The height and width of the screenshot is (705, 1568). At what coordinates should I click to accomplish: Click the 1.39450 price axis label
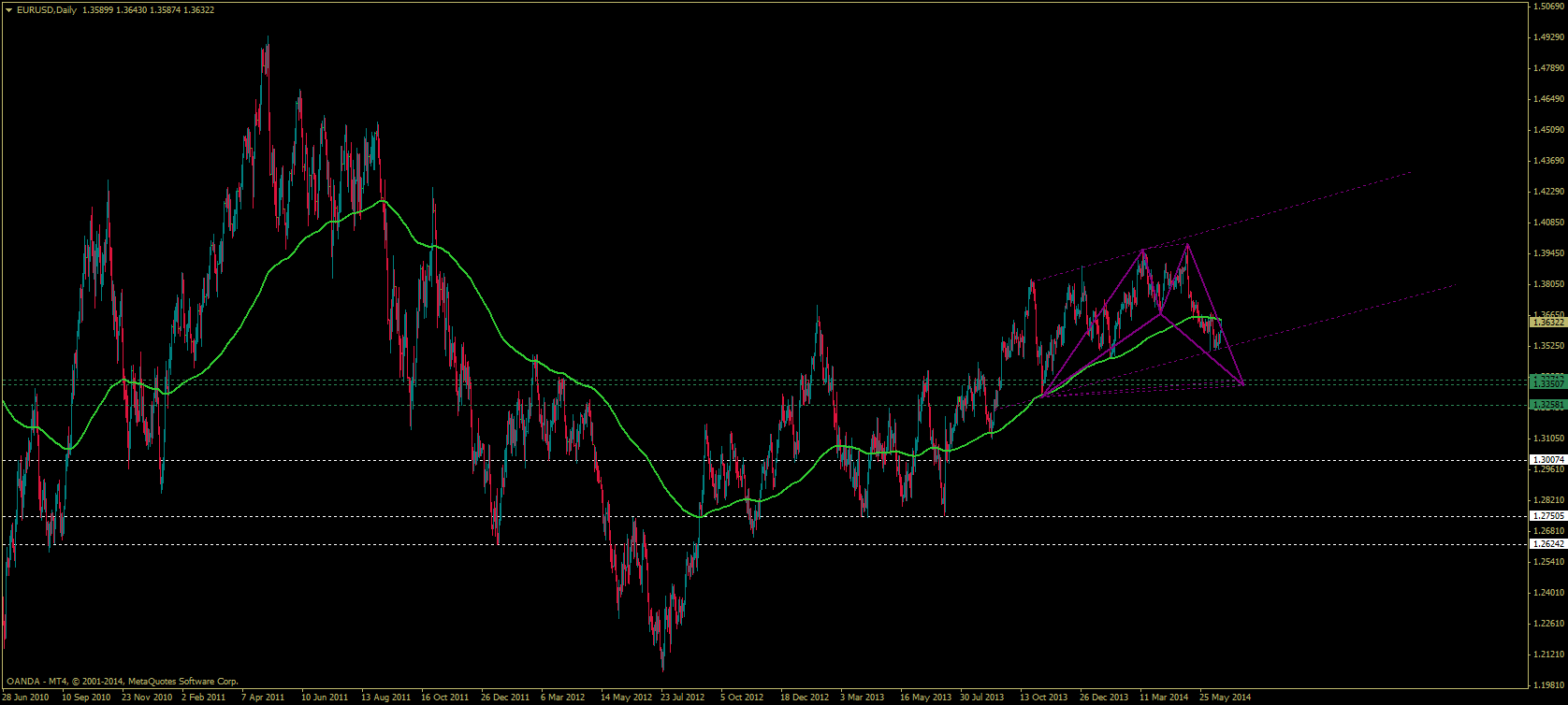[x=1550, y=253]
